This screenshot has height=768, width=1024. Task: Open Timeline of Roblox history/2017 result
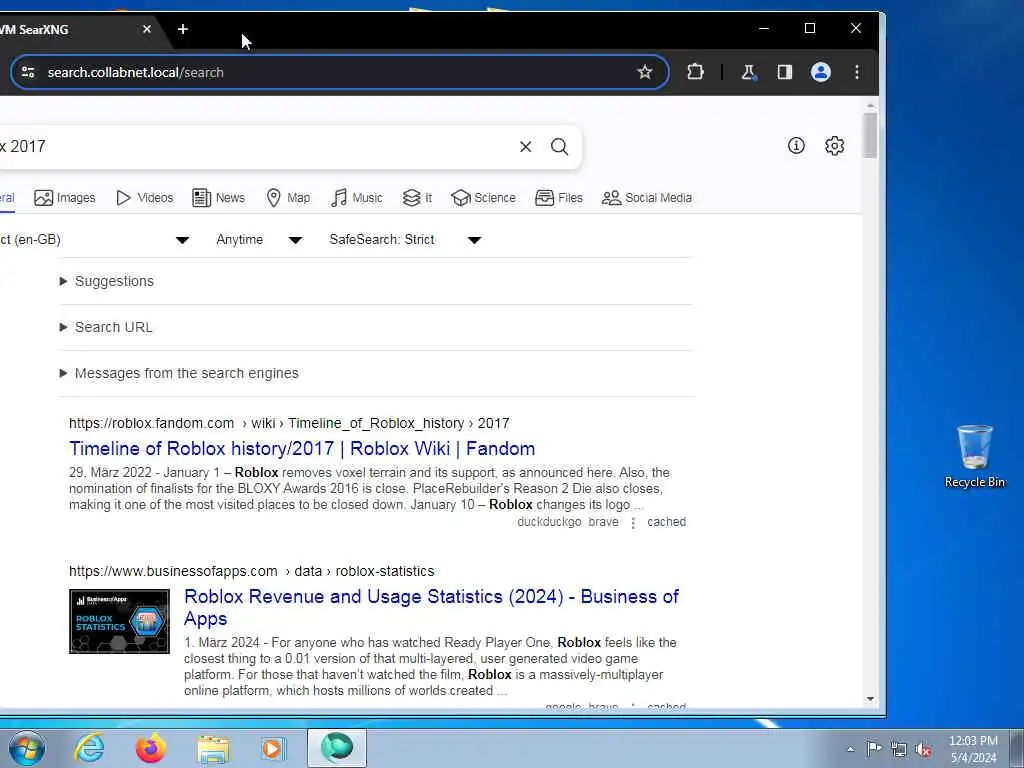tap(302, 449)
